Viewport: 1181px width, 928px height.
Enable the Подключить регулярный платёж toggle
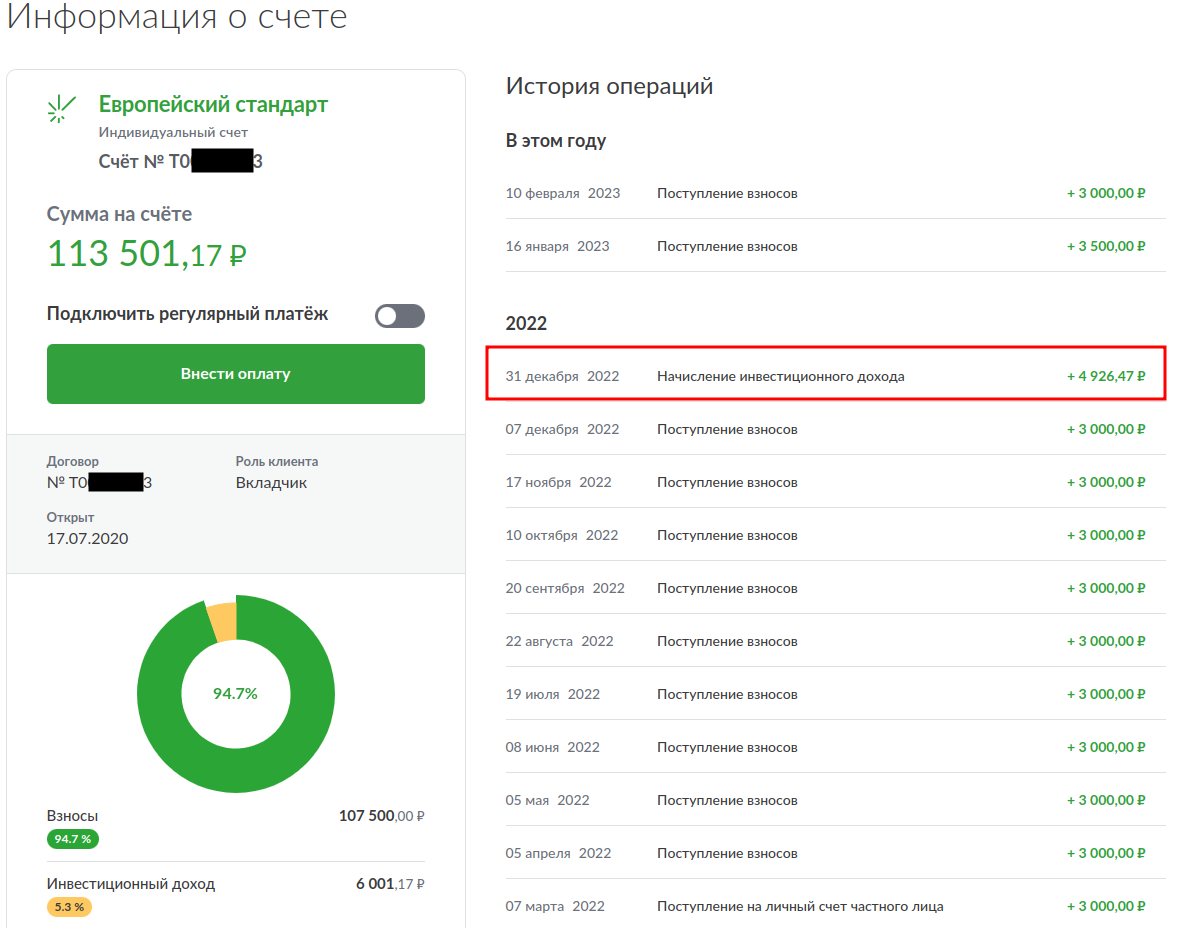pyautogui.click(x=399, y=315)
